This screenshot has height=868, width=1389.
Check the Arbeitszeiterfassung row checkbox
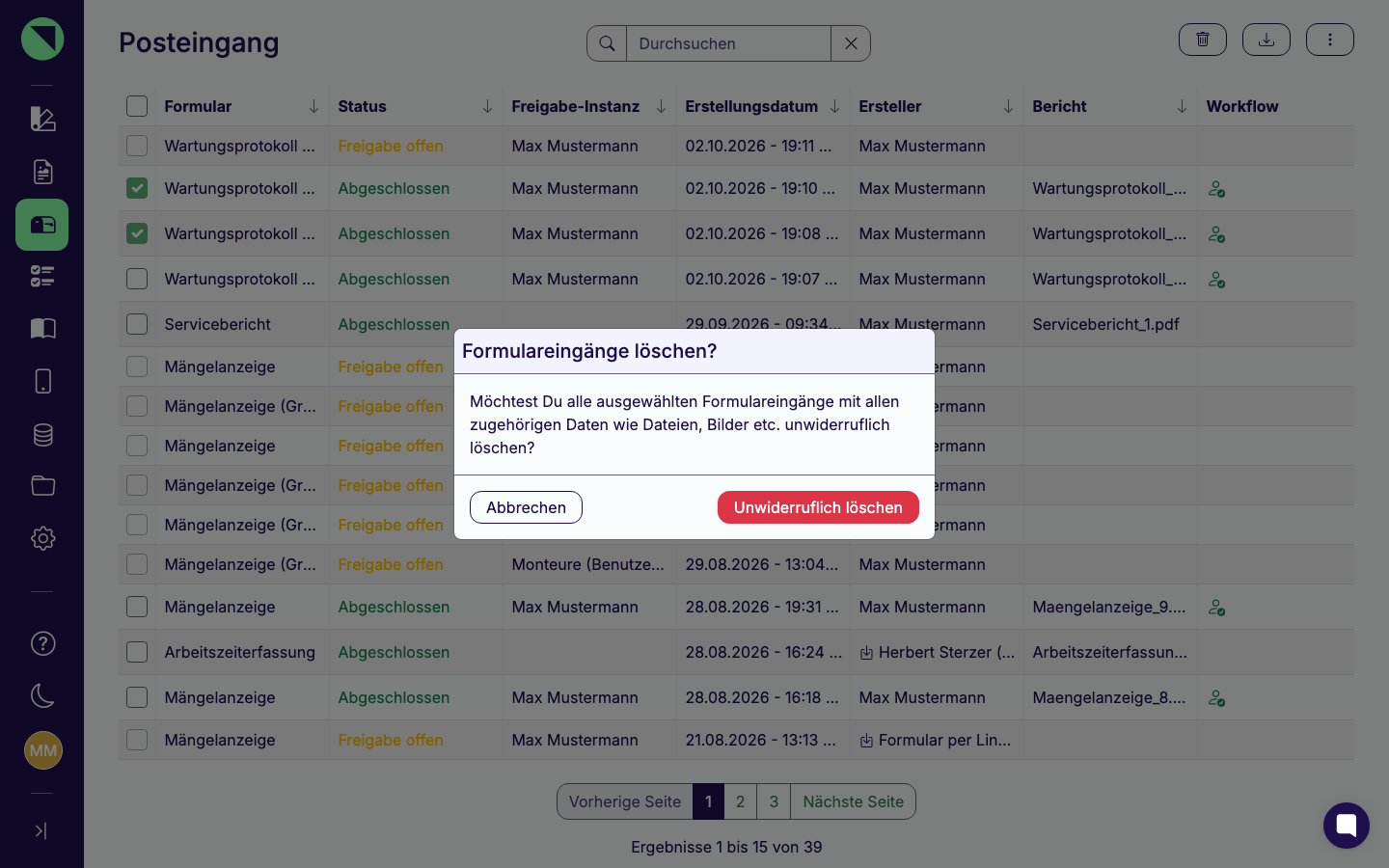pyautogui.click(x=137, y=652)
